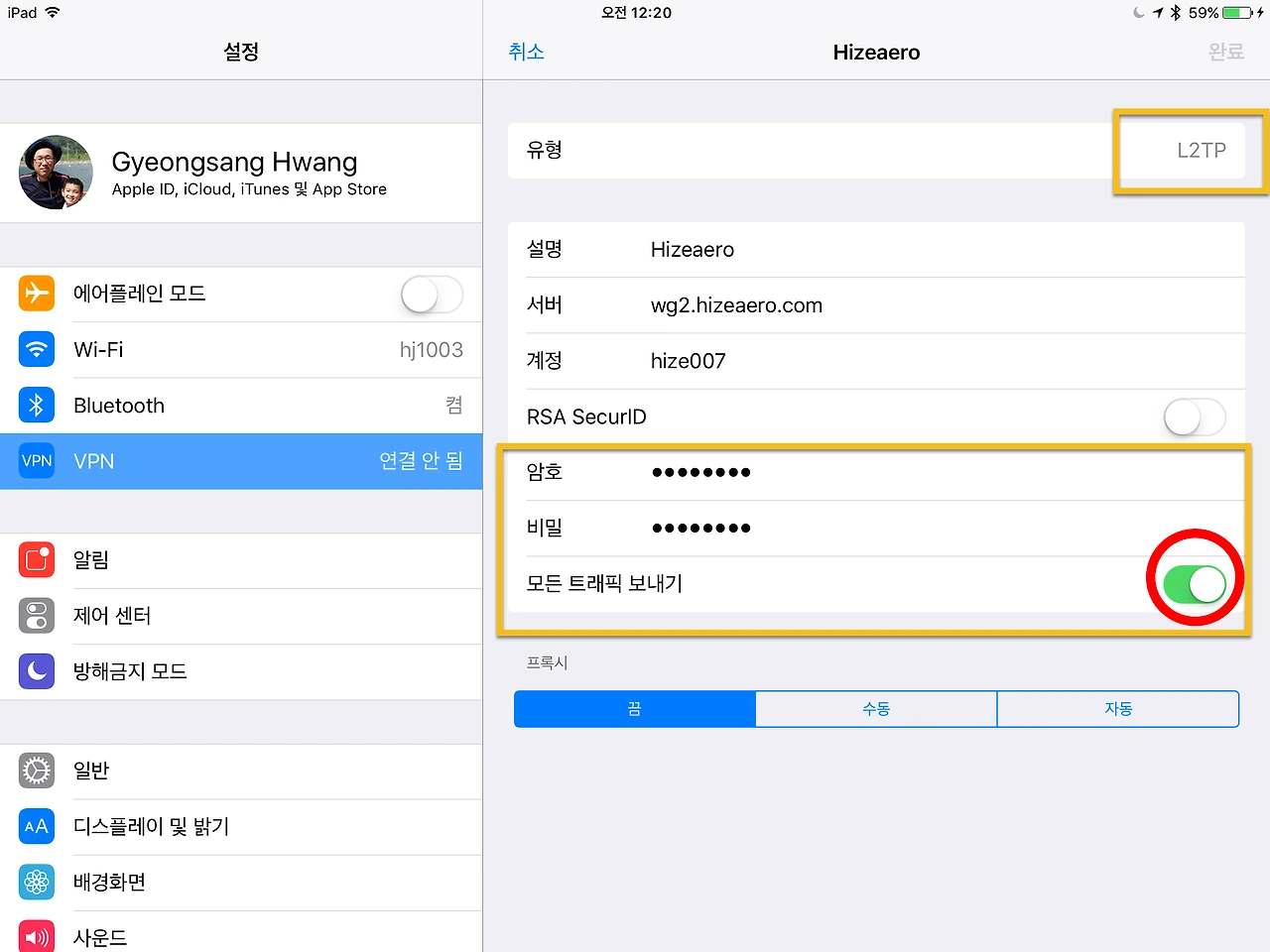The image size is (1270, 952).
Task: Disable the 모든 트래픽 보내기 switch
Action: click(x=1195, y=584)
